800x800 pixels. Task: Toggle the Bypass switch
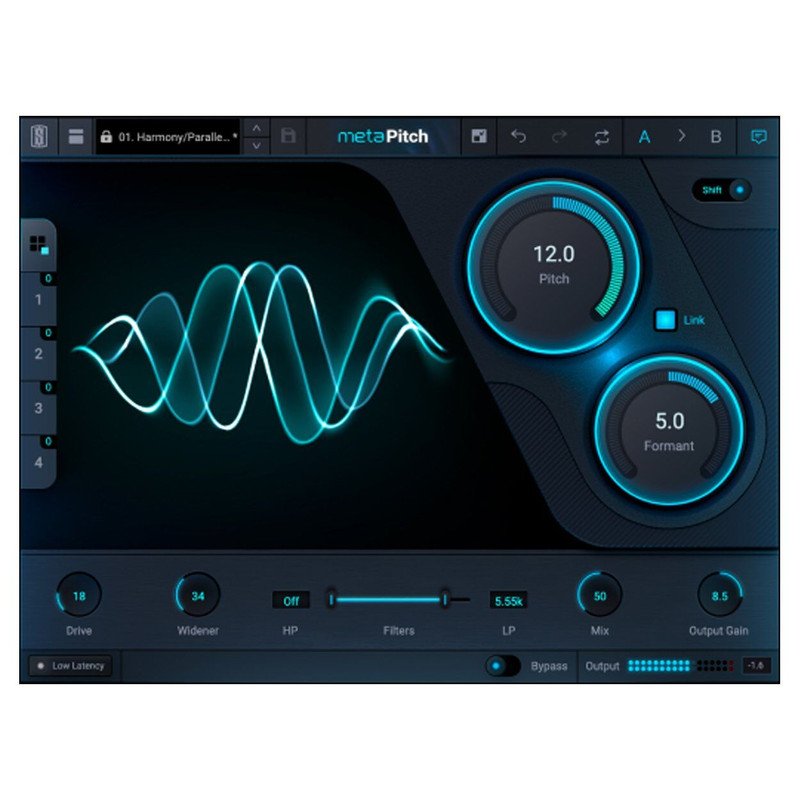point(502,666)
